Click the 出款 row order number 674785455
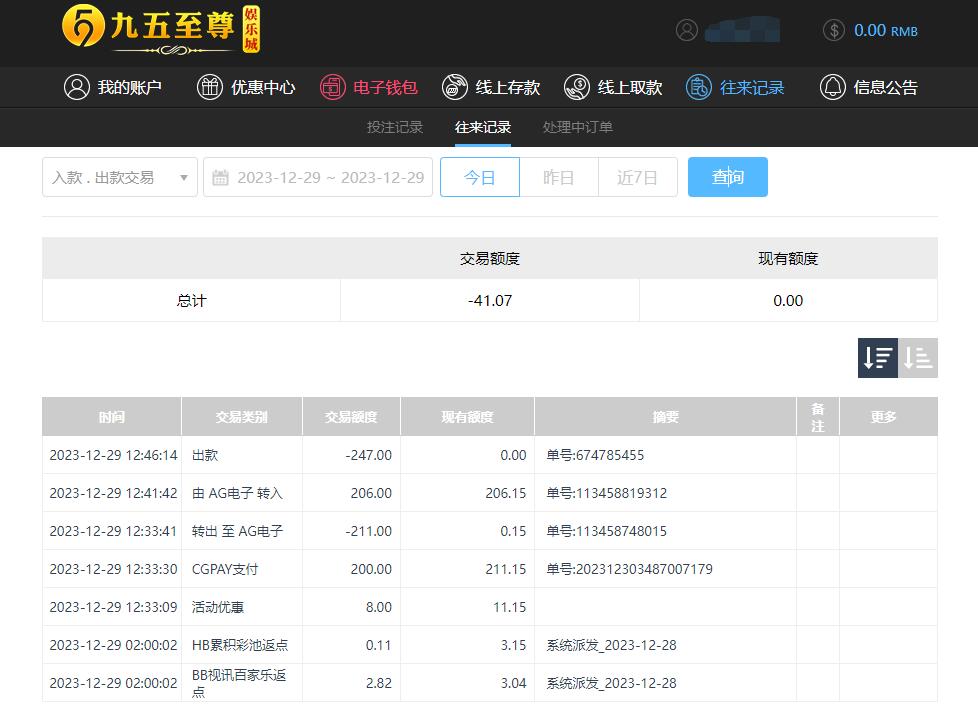Viewport: 978px width, 705px height. pyautogui.click(x=595, y=455)
